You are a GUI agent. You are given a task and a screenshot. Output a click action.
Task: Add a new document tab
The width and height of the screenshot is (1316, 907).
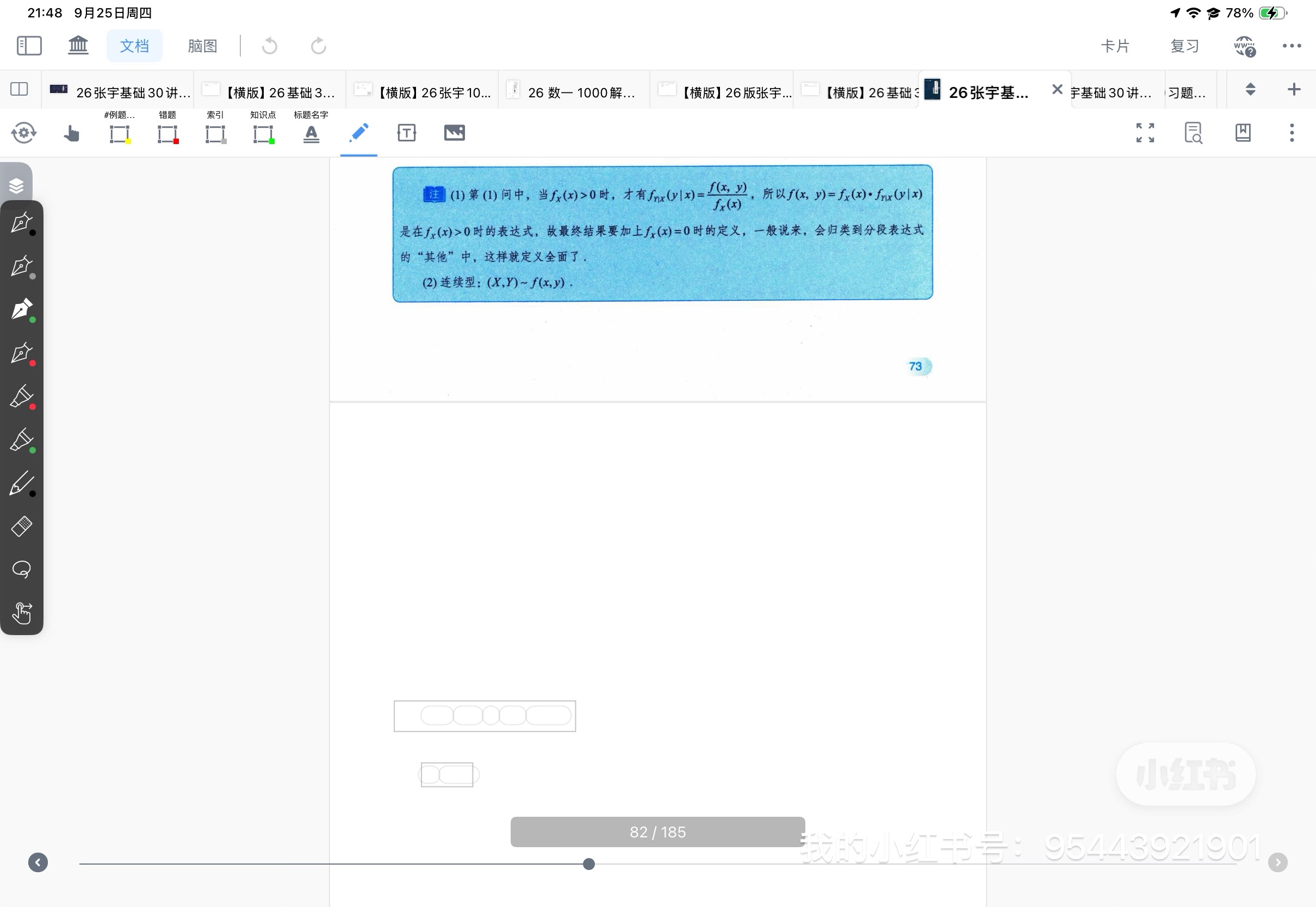(1294, 89)
